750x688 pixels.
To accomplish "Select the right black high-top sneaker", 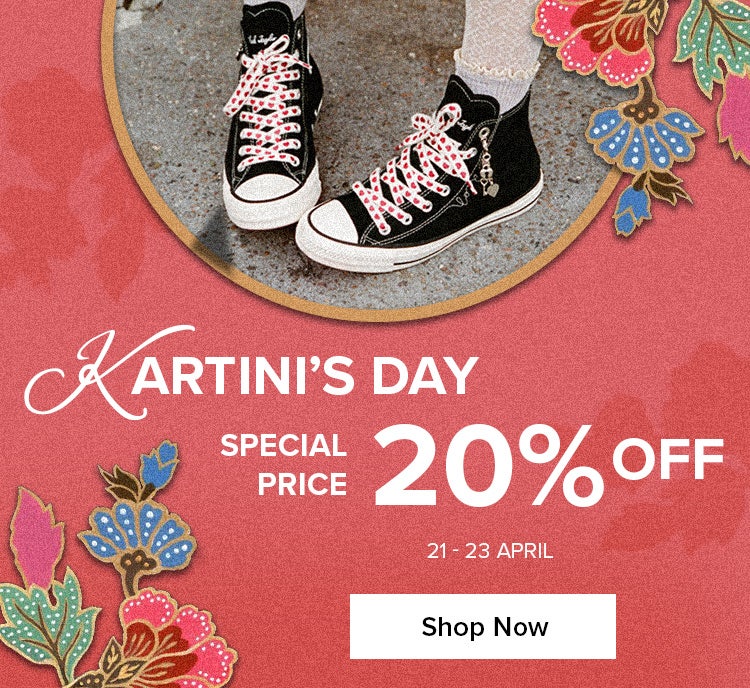I will tap(419, 176).
